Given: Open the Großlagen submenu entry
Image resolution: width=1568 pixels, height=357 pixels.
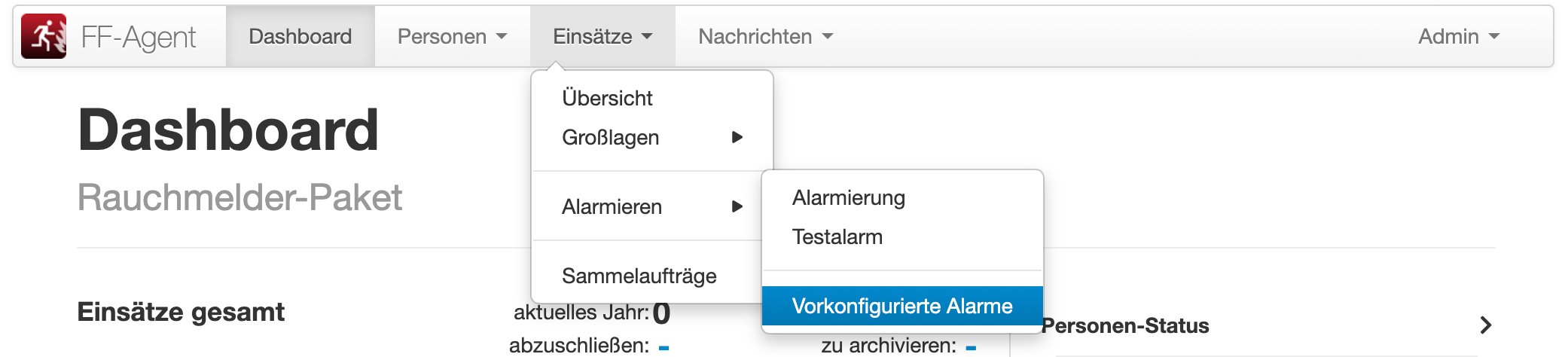Looking at the screenshot, I should click(611, 137).
